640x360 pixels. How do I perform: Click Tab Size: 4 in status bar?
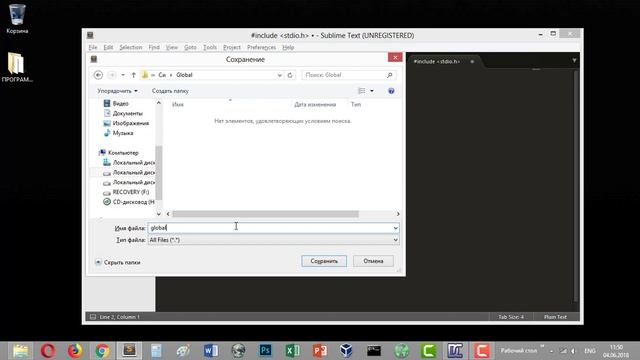[x=511, y=317]
